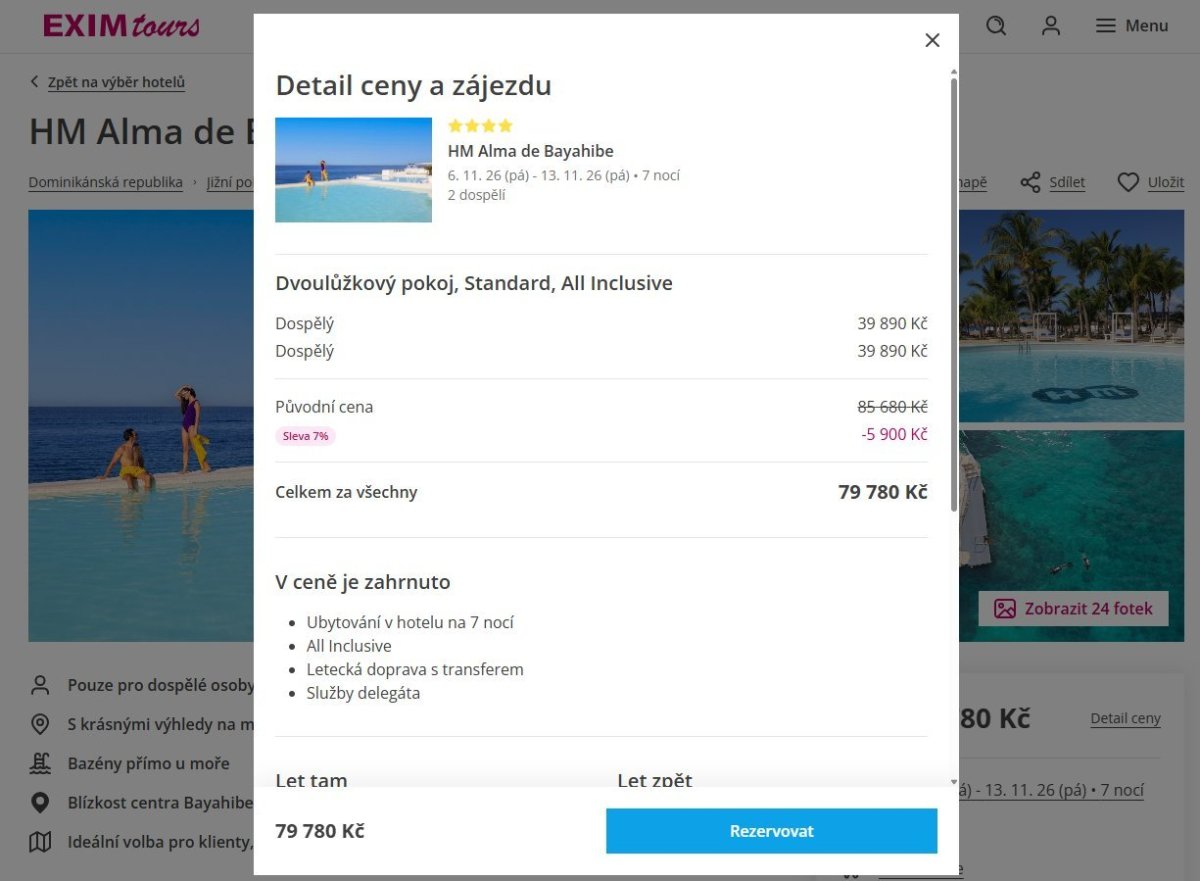Open the Detail ceny link

(1125, 718)
